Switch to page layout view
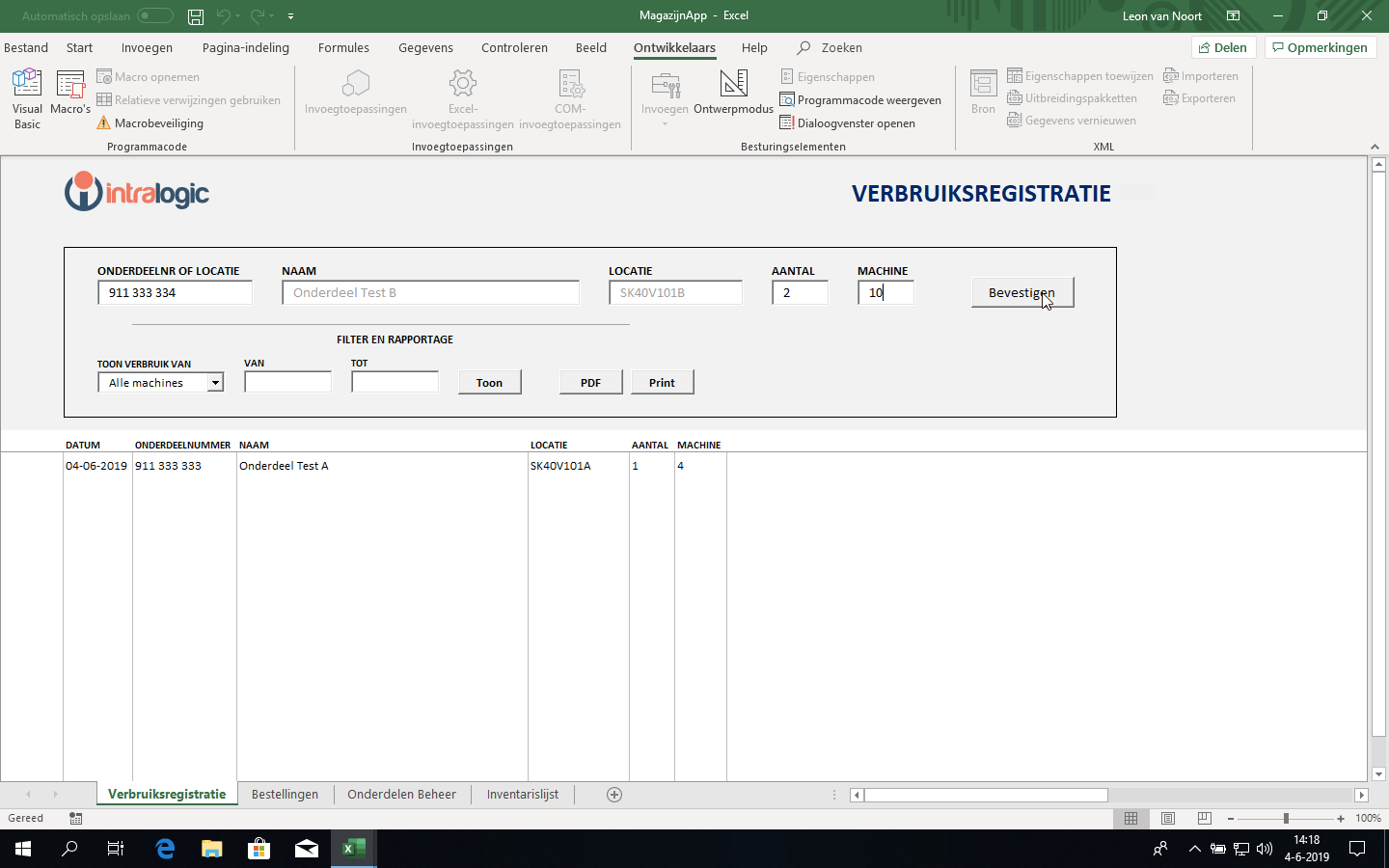Image resolution: width=1389 pixels, height=868 pixels. pos(1168,818)
